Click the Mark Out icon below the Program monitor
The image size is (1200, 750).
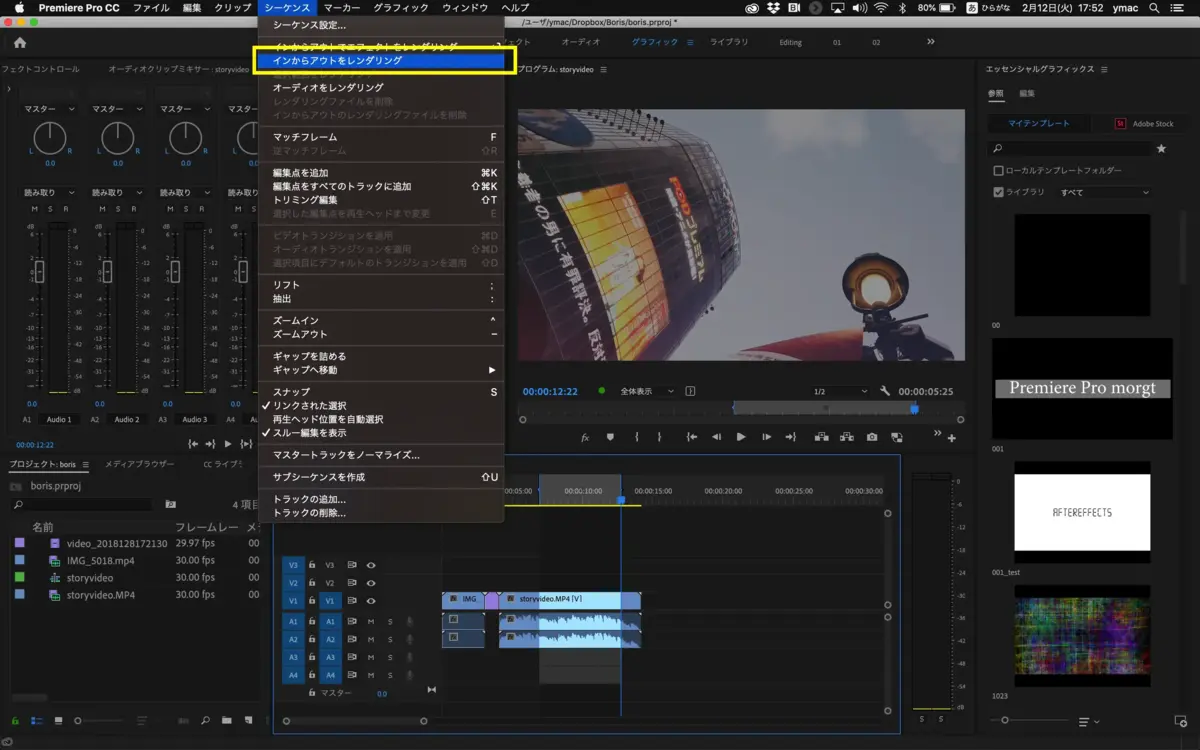[x=659, y=435]
